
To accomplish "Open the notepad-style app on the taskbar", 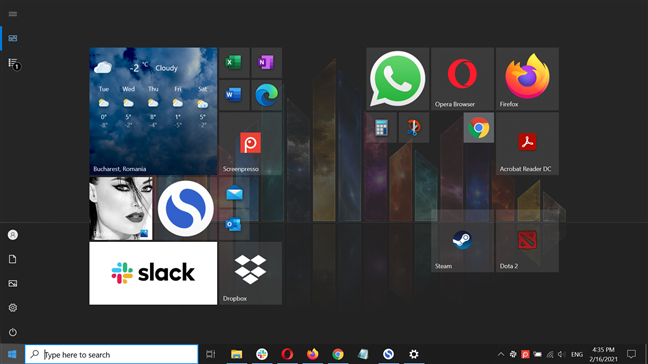I will 363,354.
